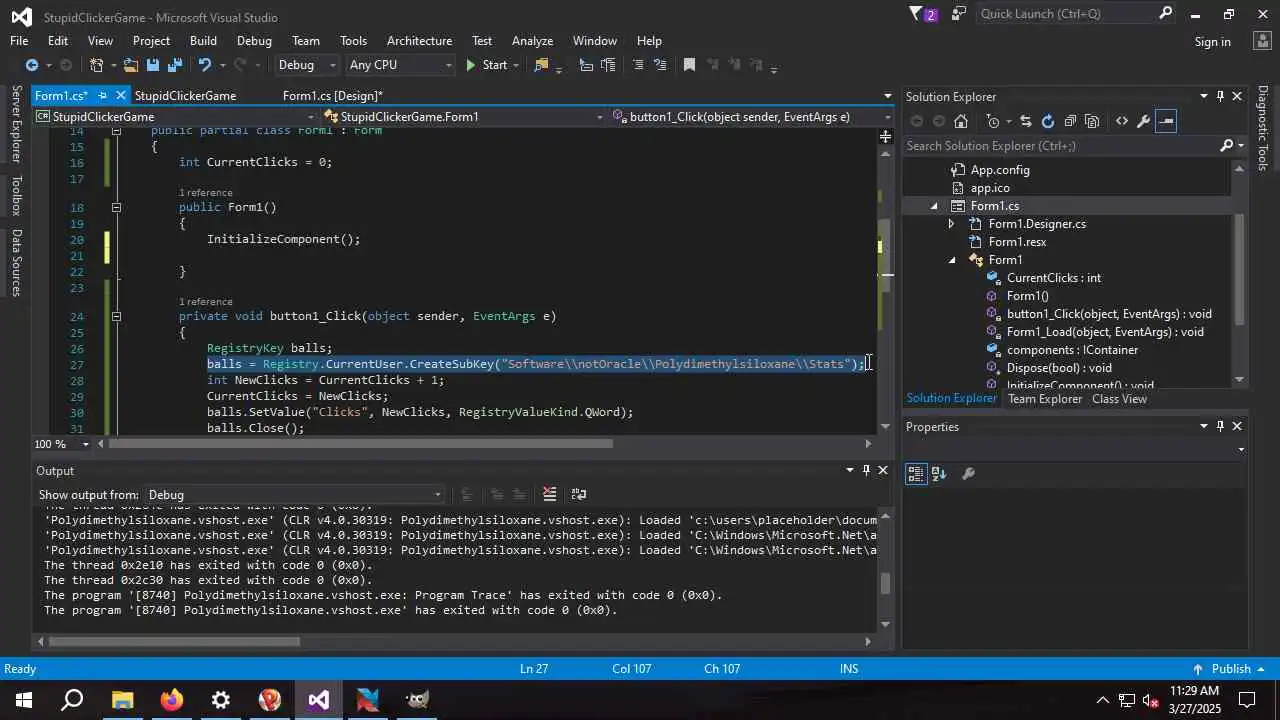Toggle Show All Files in Solution Explorer
This screenshot has width=1280, height=720.
(x=1092, y=121)
